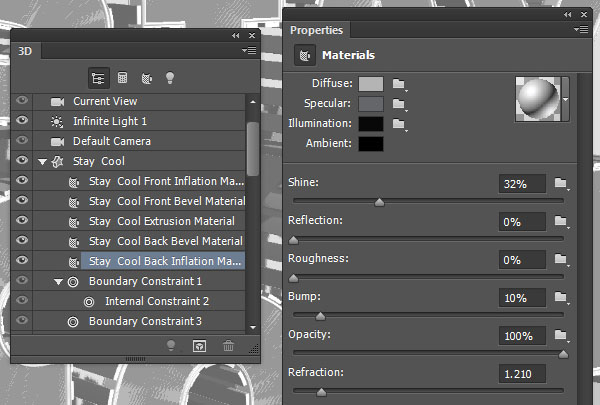Screen dimensions: 600x405
Task: Open the Diffuse texture folder menu
Action: [399, 84]
